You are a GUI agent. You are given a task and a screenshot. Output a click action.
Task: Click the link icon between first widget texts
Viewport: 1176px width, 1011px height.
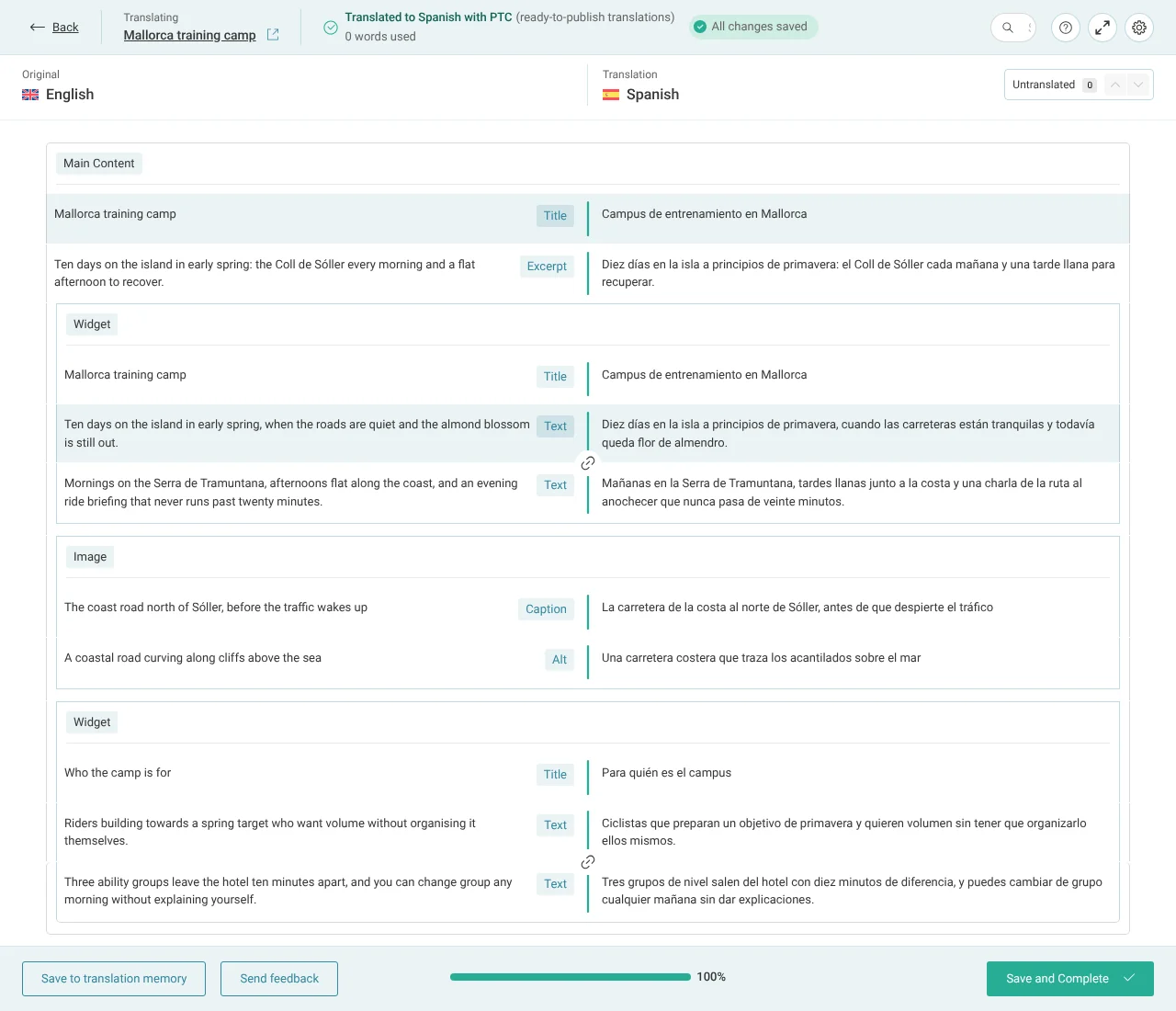pyautogui.click(x=588, y=463)
